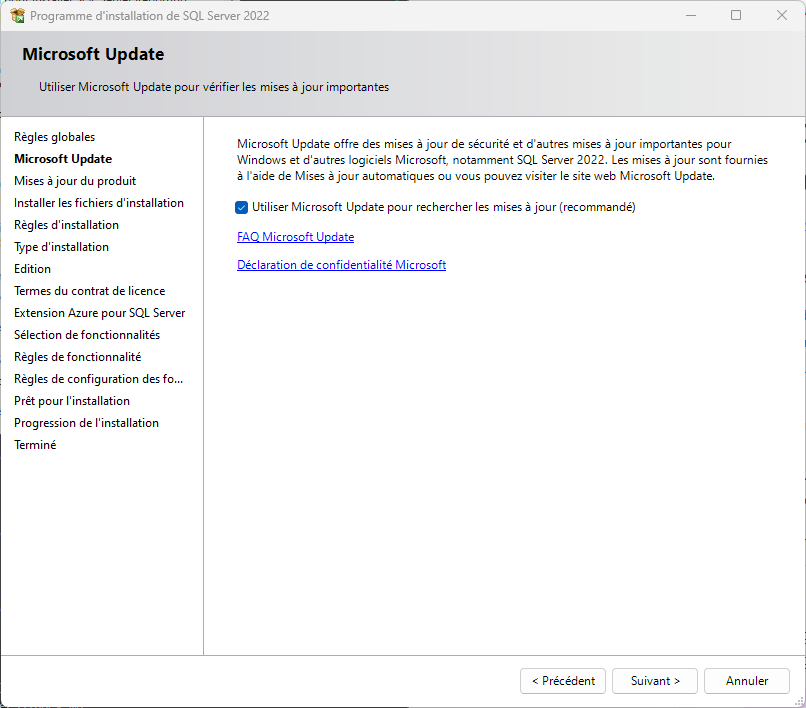This screenshot has width=806, height=708.
Task: Open the FAQ Microsoft Update link
Action: click(x=296, y=237)
